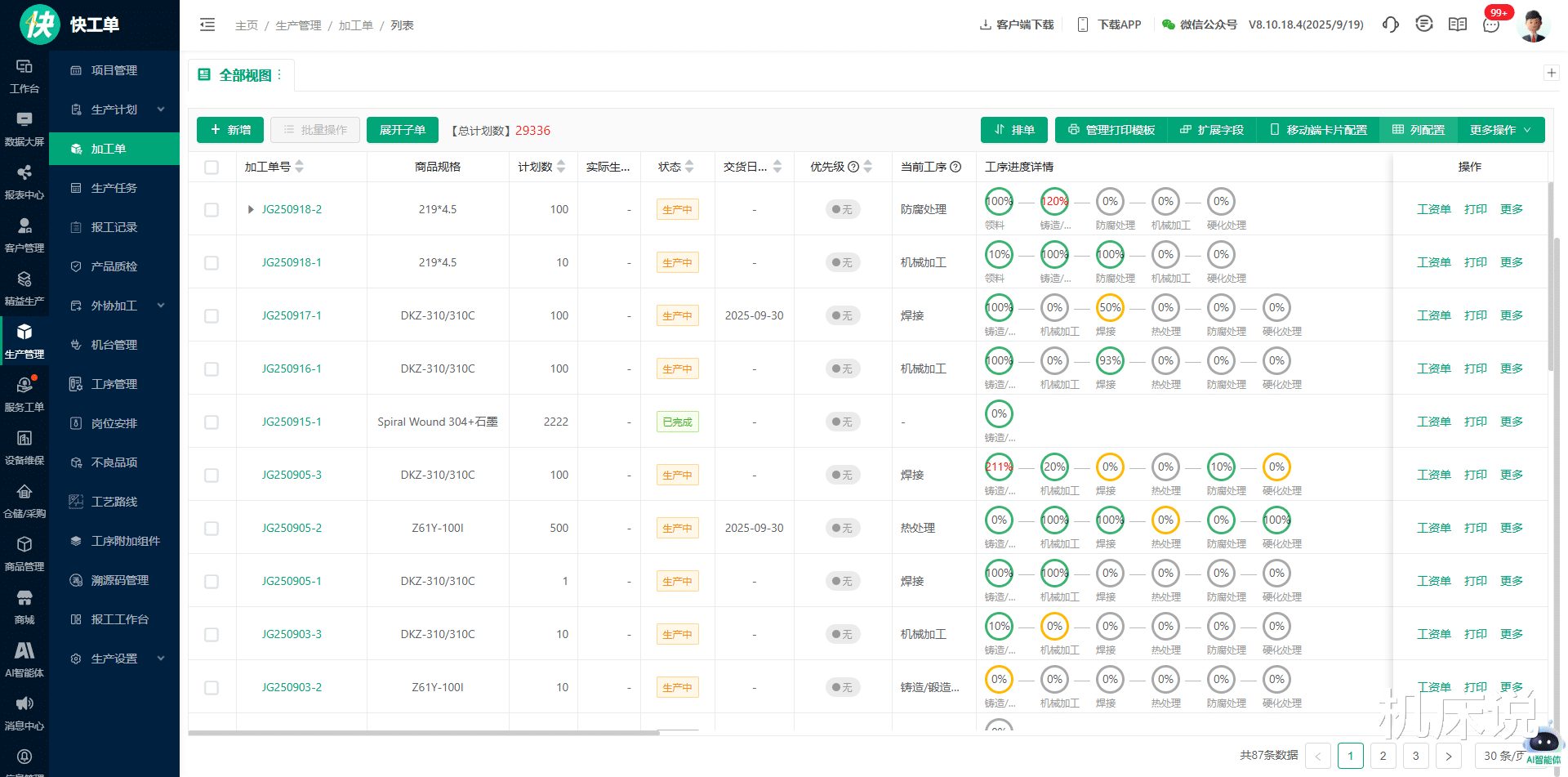Image resolution: width=1568 pixels, height=777 pixels.
Task: Click the help icon next to 当前工序
Action: pyautogui.click(x=955, y=167)
